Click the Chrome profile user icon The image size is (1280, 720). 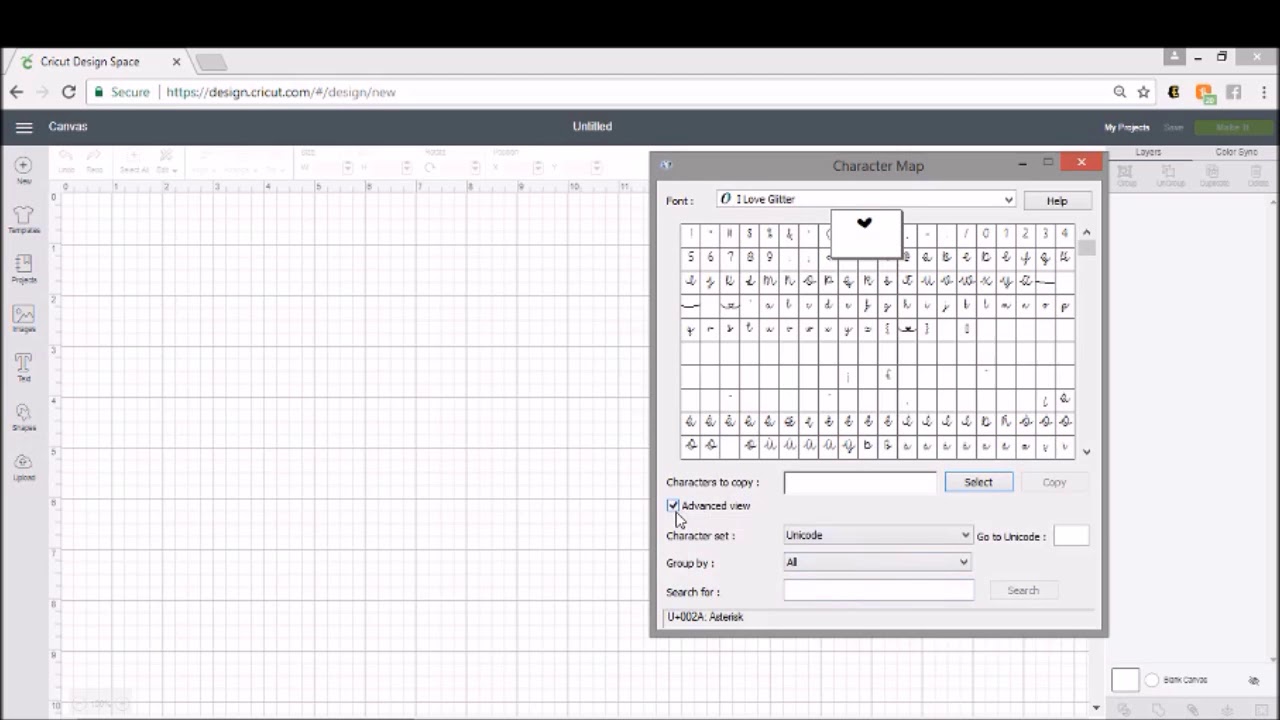pyautogui.click(x=1175, y=57)
